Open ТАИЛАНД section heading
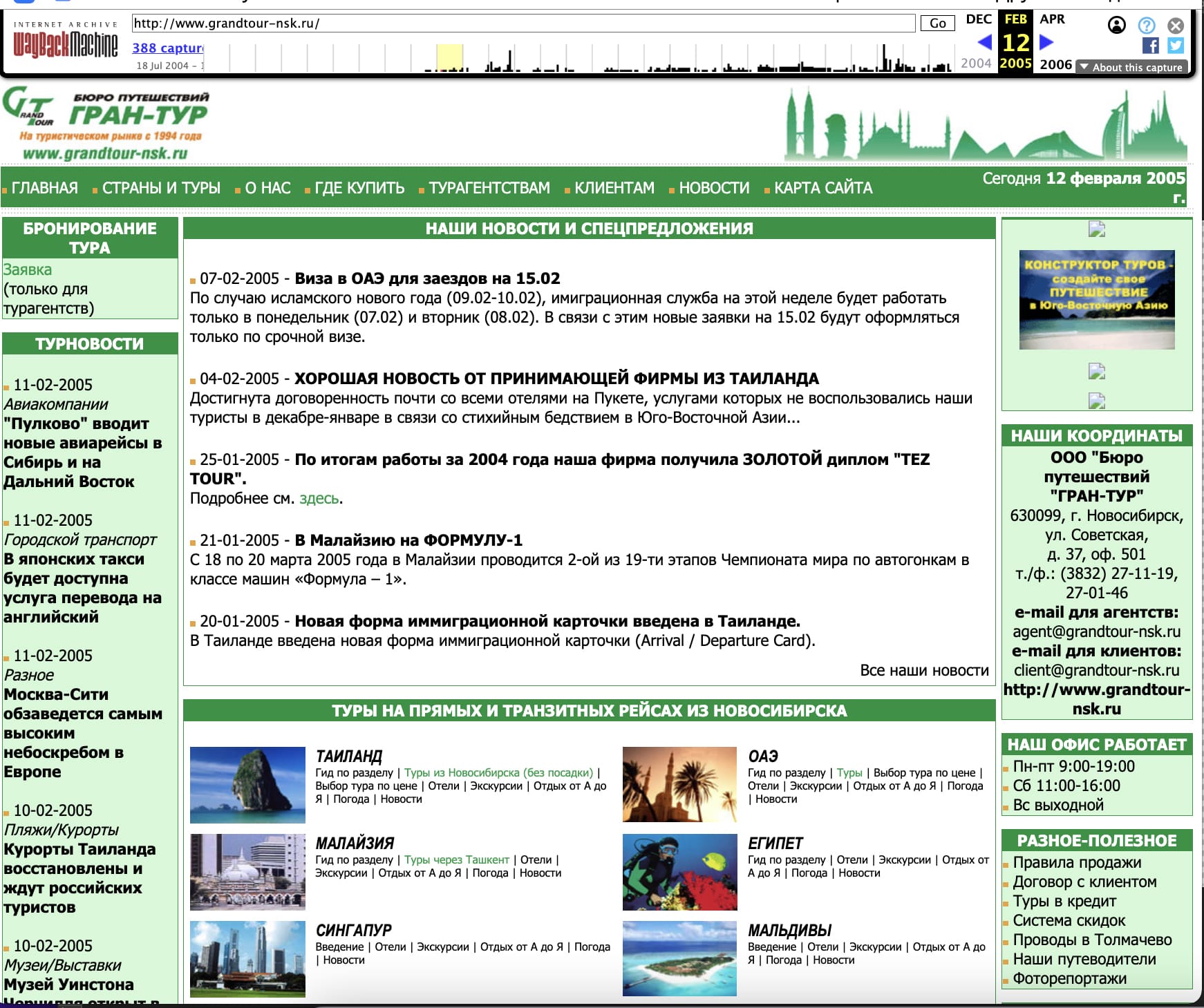Screen dimensions: 1204x1008 [x=348, y=757]
